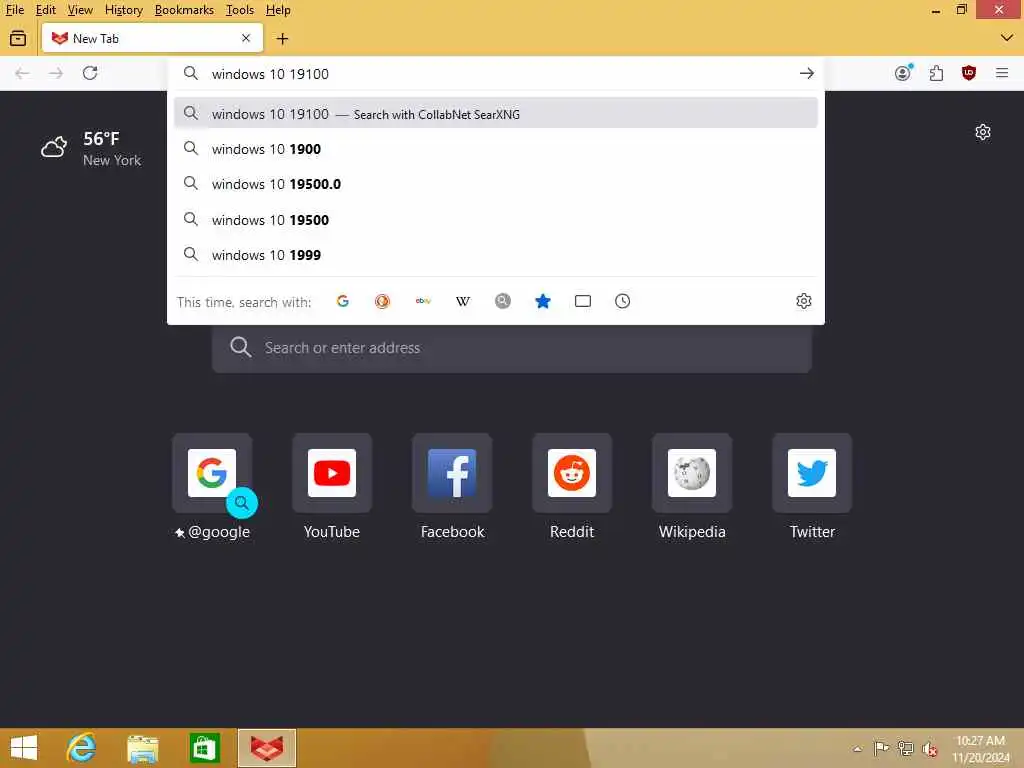Open the View menu

coord(80,10)
